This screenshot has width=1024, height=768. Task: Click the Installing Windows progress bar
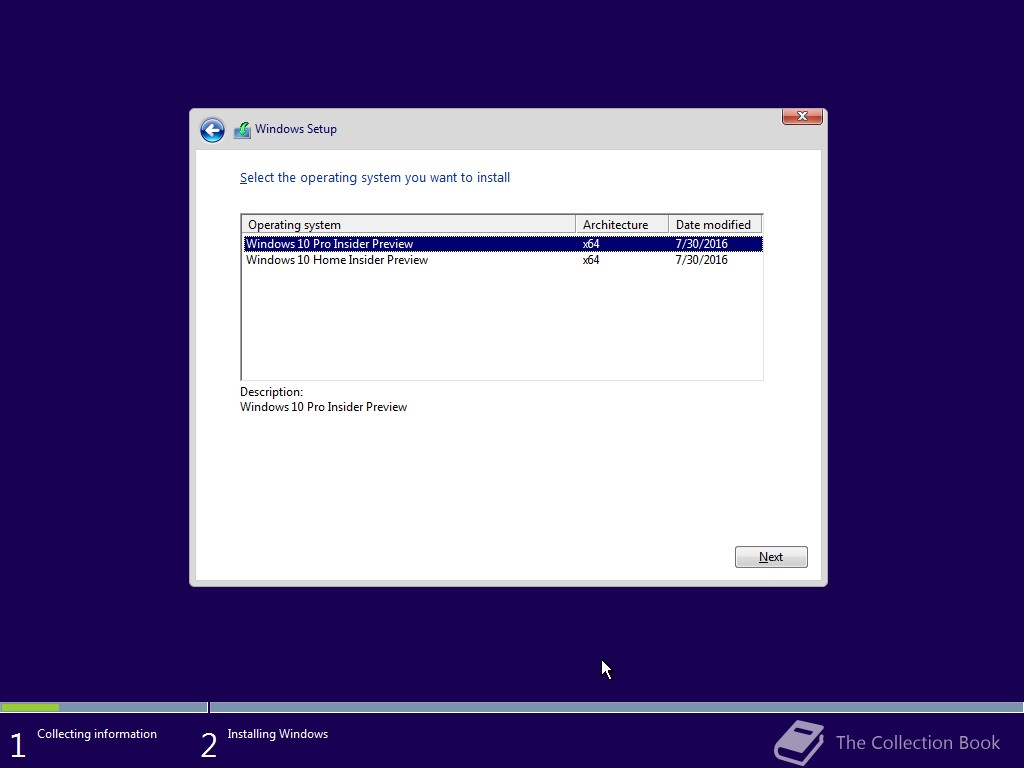pyautogui.click(x=616, y=707)
